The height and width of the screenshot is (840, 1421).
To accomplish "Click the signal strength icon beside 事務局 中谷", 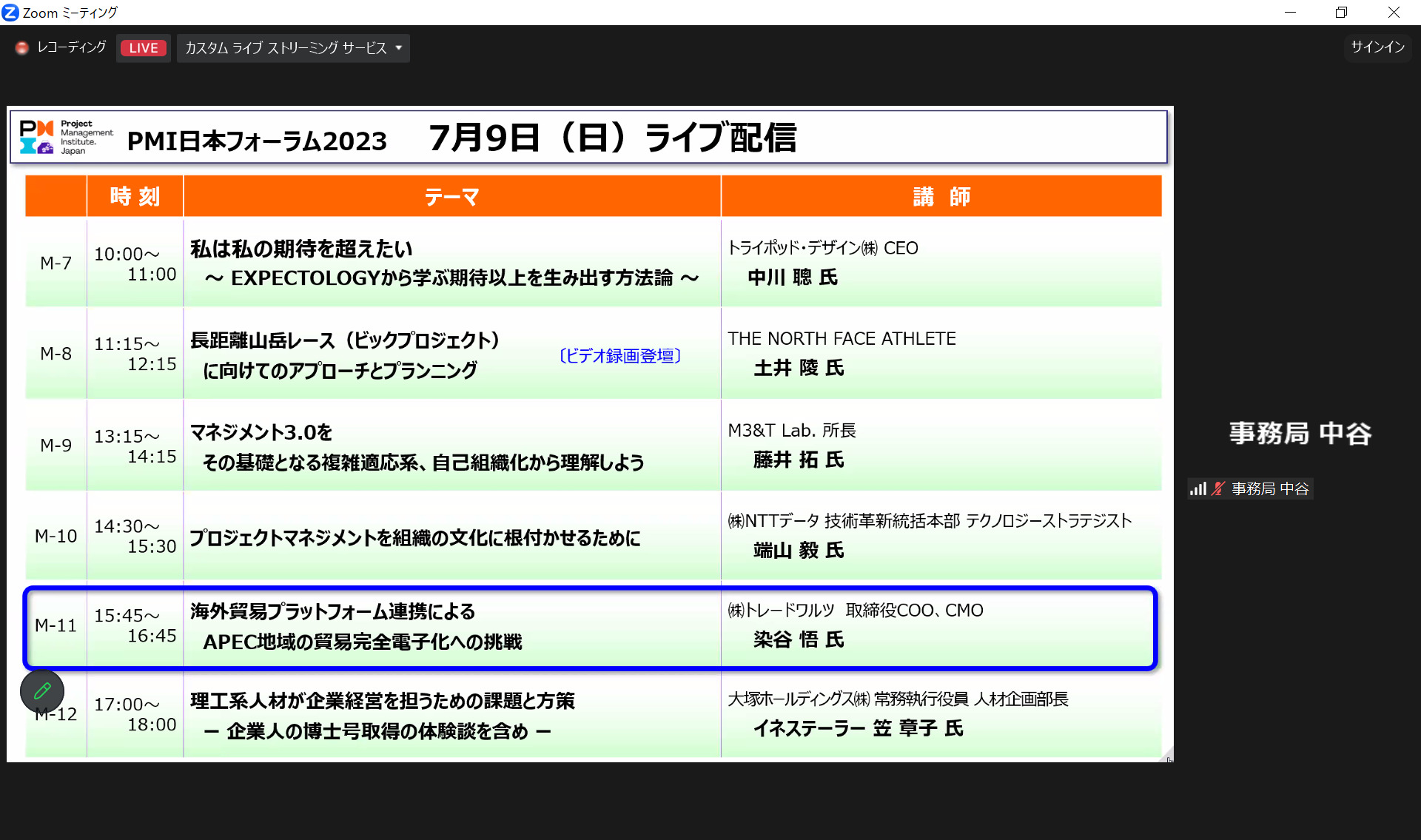I will [1197, 488].
